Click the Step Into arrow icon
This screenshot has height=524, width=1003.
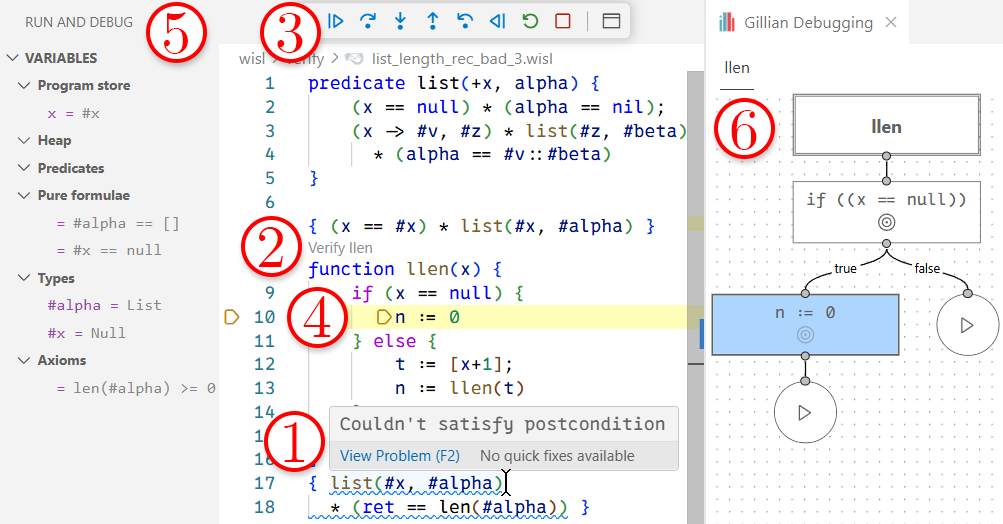tap(400, 20)
